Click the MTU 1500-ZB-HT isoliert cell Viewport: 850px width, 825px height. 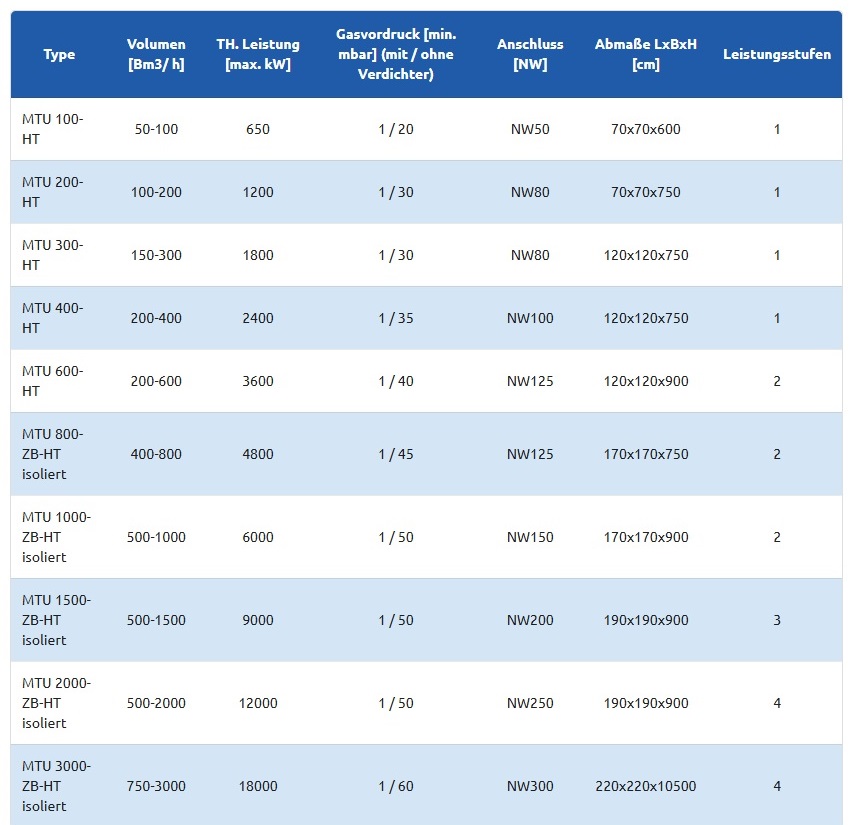coord(56,620)
